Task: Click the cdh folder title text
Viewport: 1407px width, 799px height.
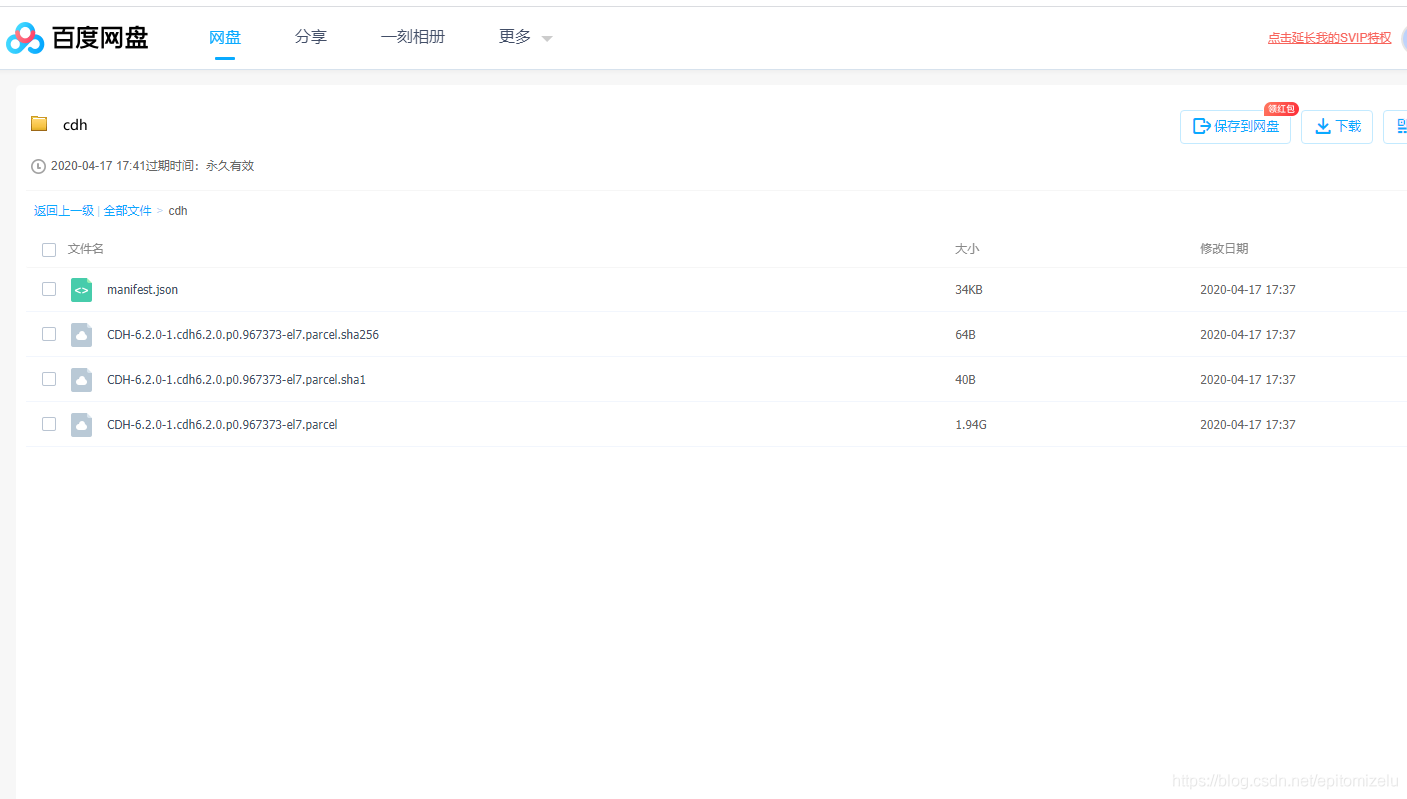Action: pos(75,125)
